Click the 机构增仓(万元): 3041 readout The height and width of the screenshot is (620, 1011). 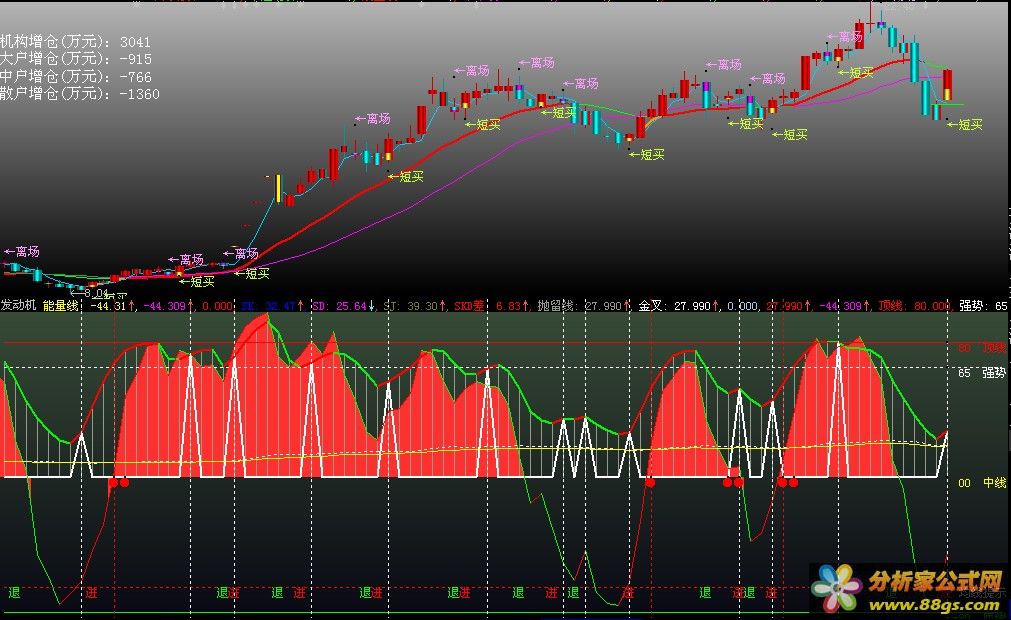tap(75, 42)
